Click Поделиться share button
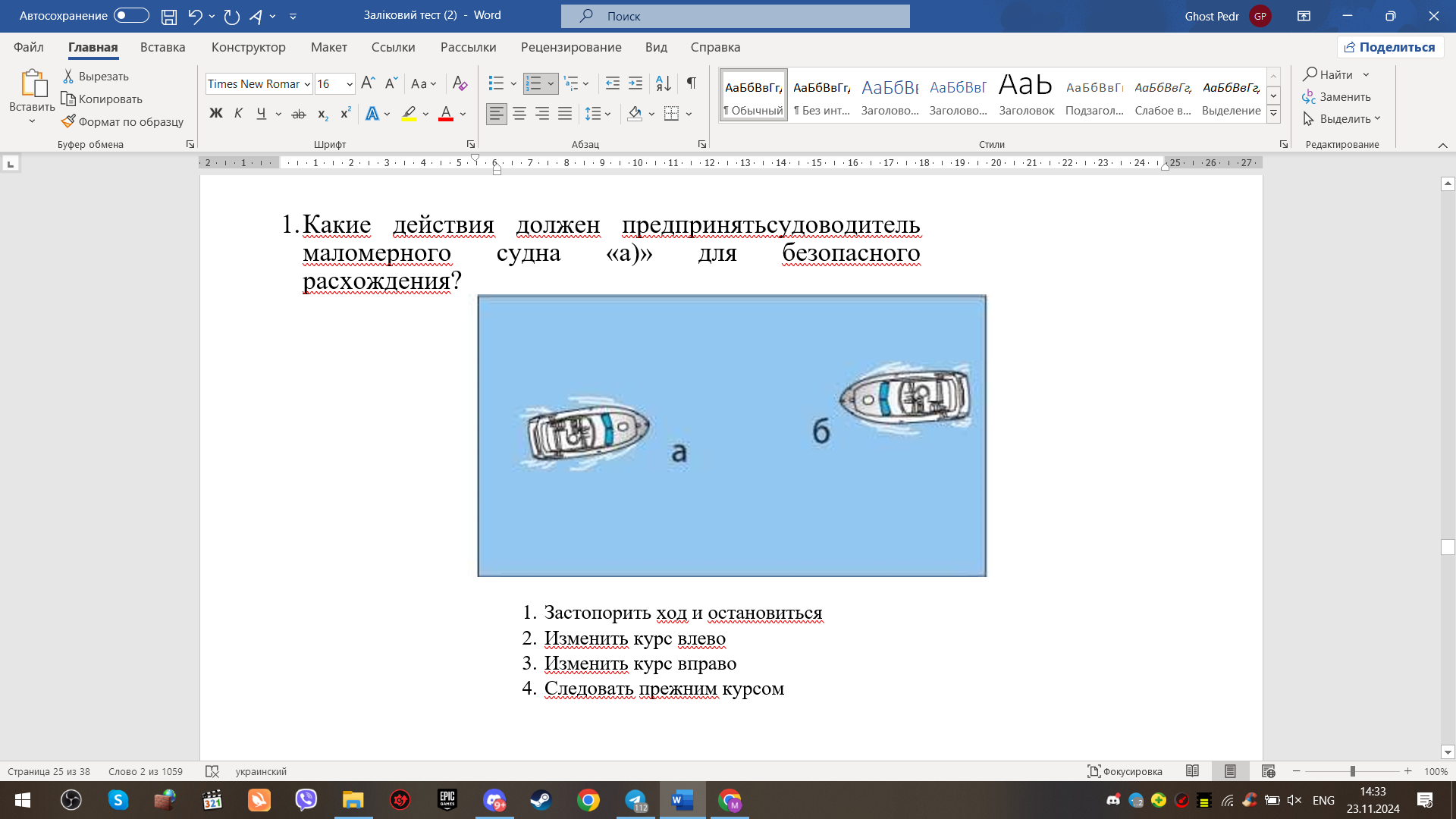The width and height of the screenshot is (1456, 819). 1390,47
